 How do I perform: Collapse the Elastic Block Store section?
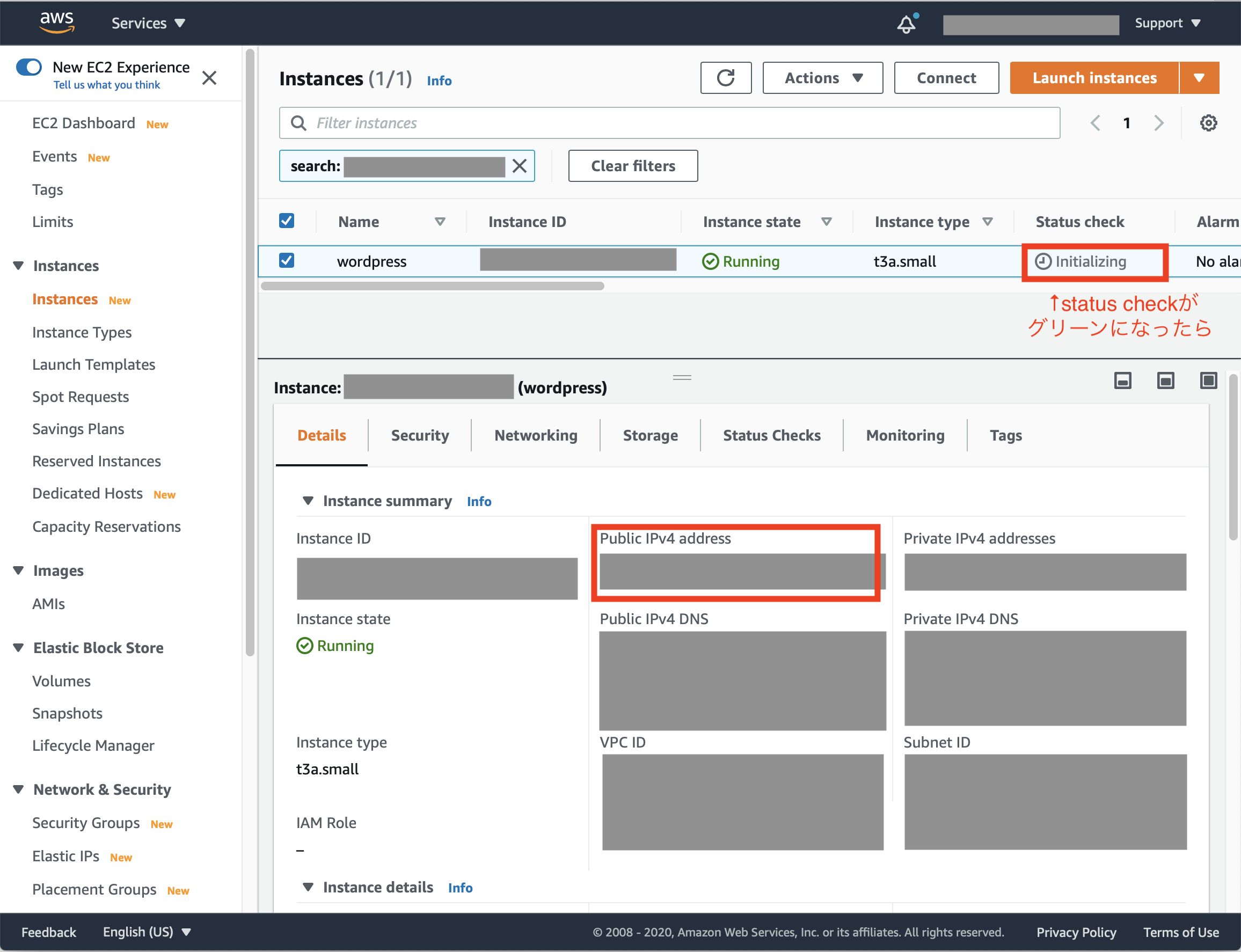point(18,648)
